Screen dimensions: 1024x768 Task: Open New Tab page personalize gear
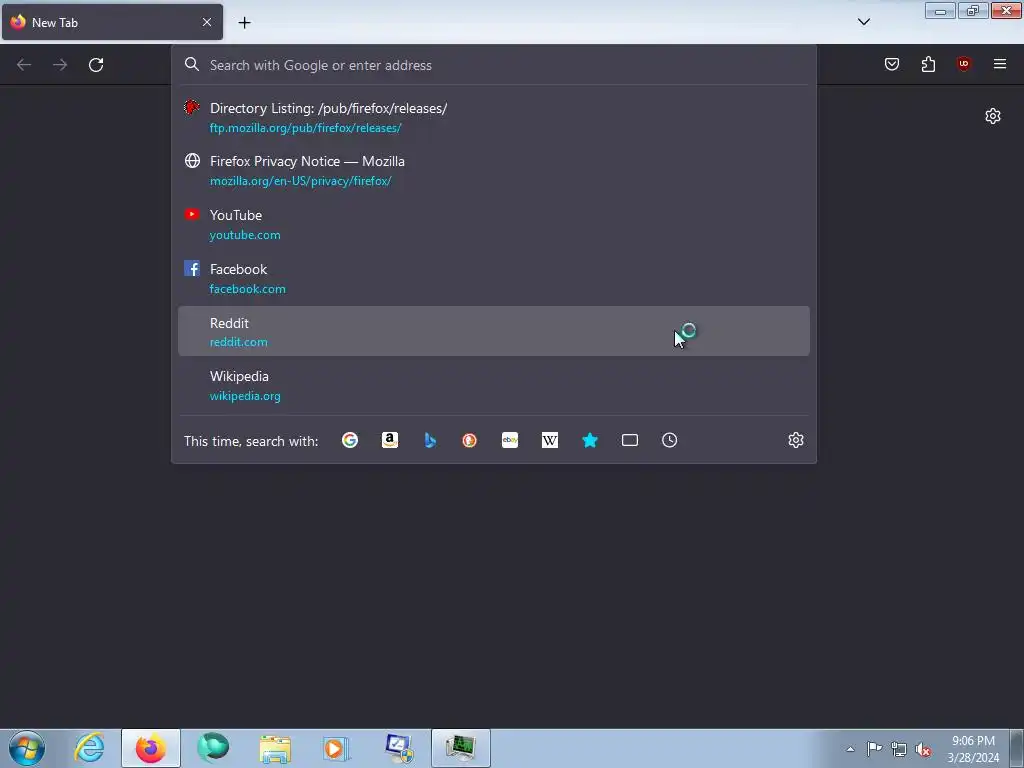point(993,116)
